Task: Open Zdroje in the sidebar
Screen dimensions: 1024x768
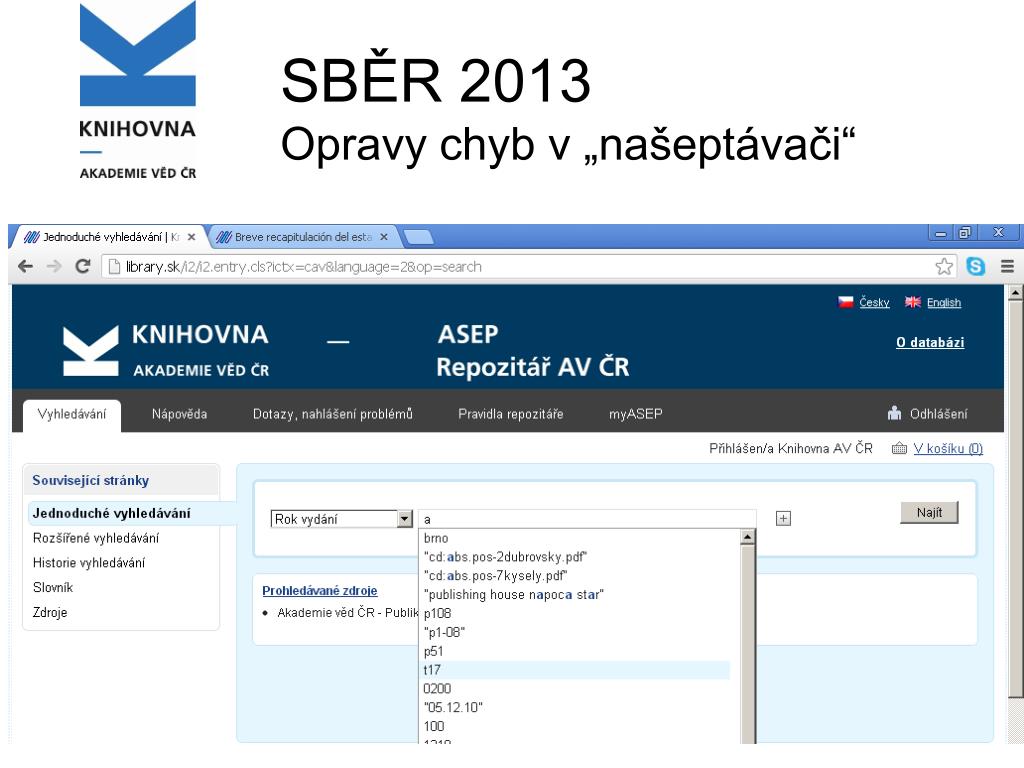Action: [50, 613]
